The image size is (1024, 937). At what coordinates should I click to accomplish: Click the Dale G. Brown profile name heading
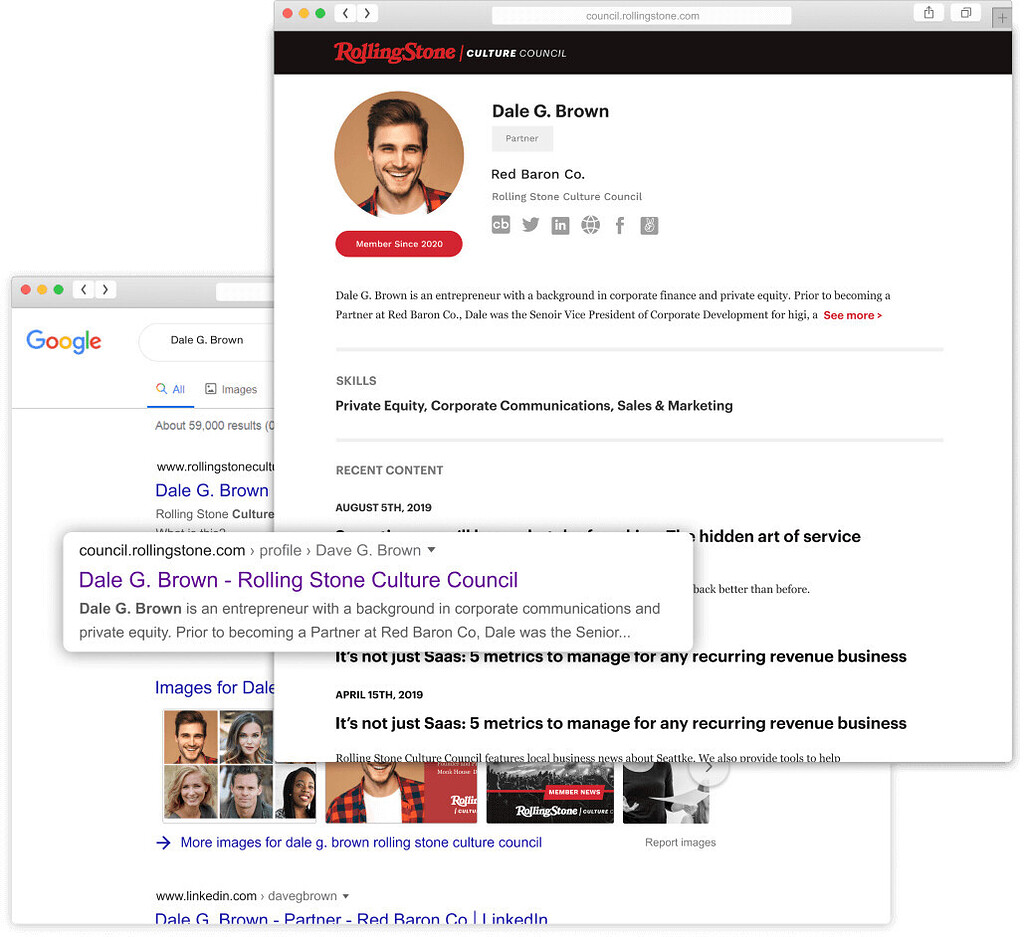click(552, 112)
